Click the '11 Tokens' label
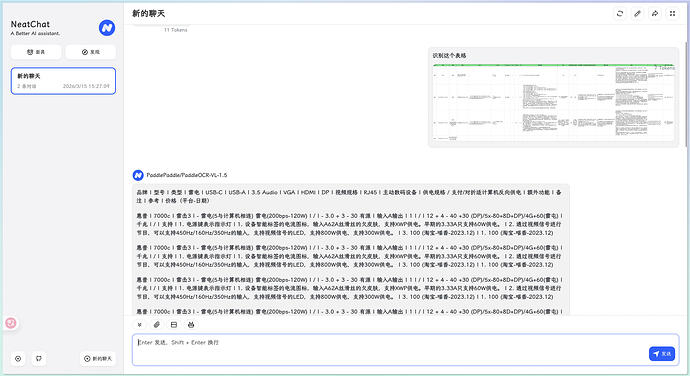 tap(176, 30)
